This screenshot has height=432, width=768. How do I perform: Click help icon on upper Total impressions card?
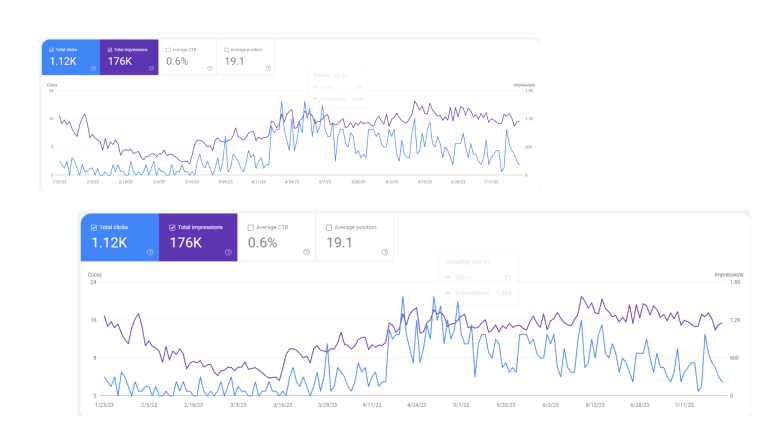[151, 68]
